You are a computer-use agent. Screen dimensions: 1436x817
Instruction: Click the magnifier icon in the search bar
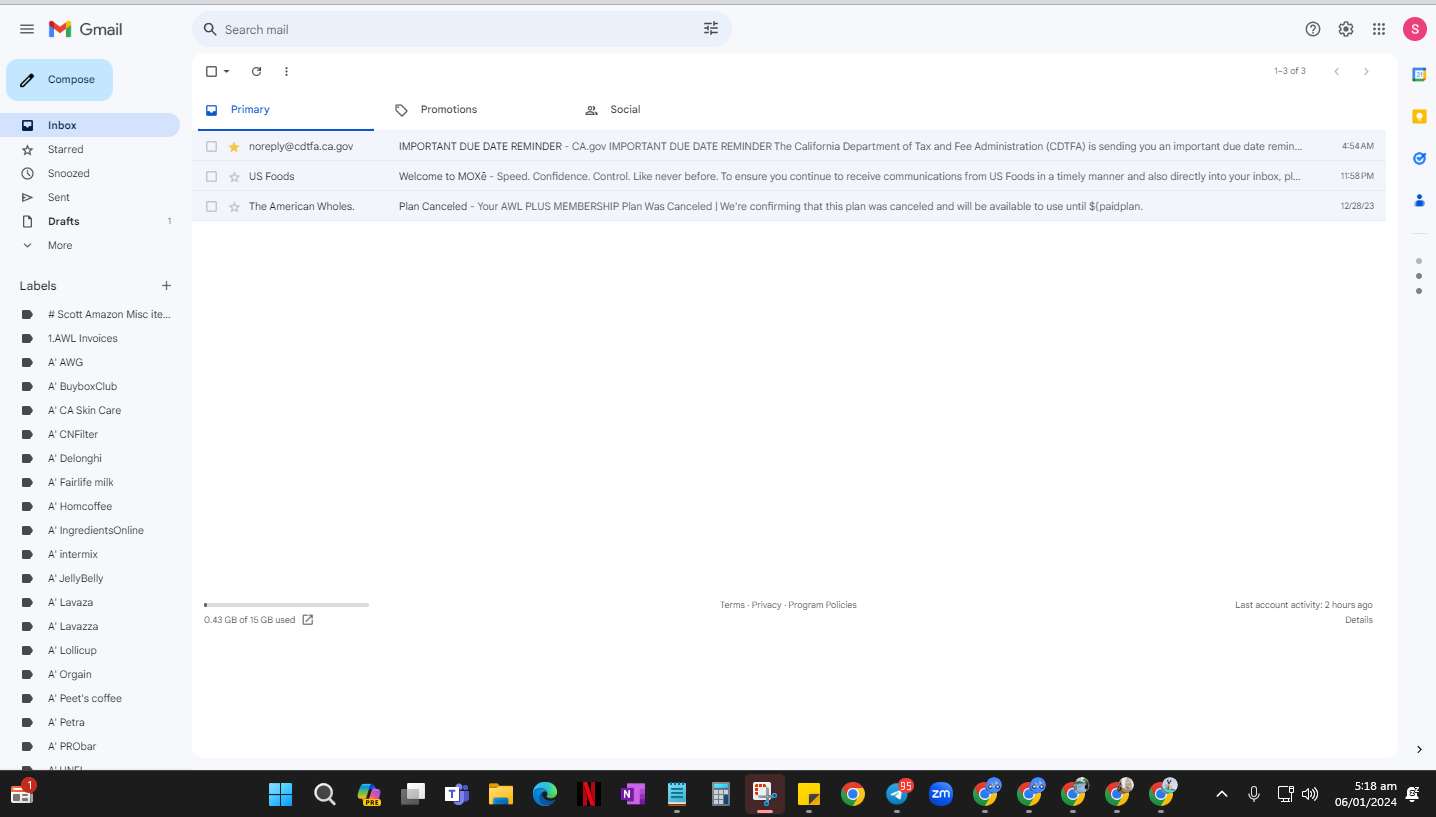[210, 29]
